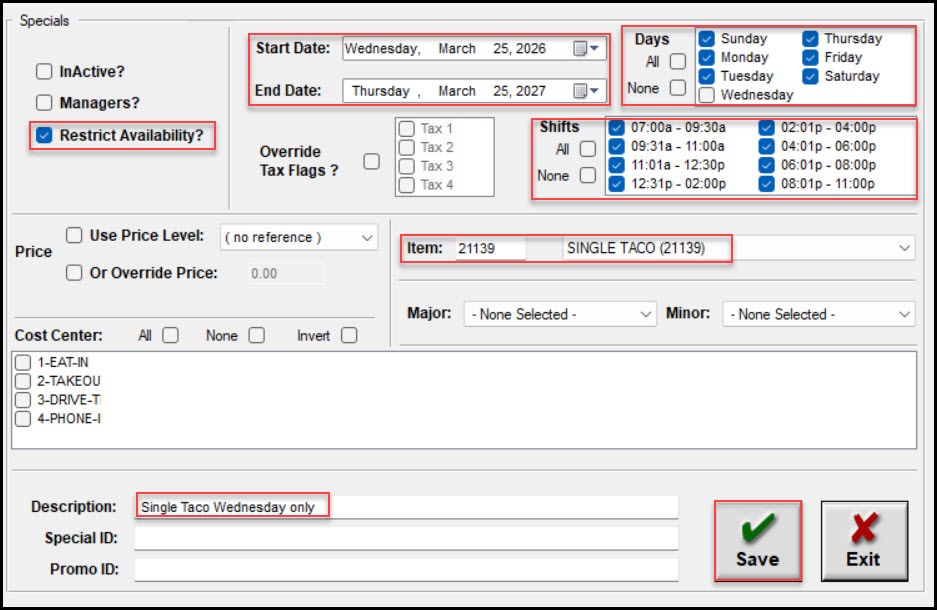Check the Shifts None checkbox
Viewport: 937px width, 610px height.
pyautogui.click(x=587, y=176)
